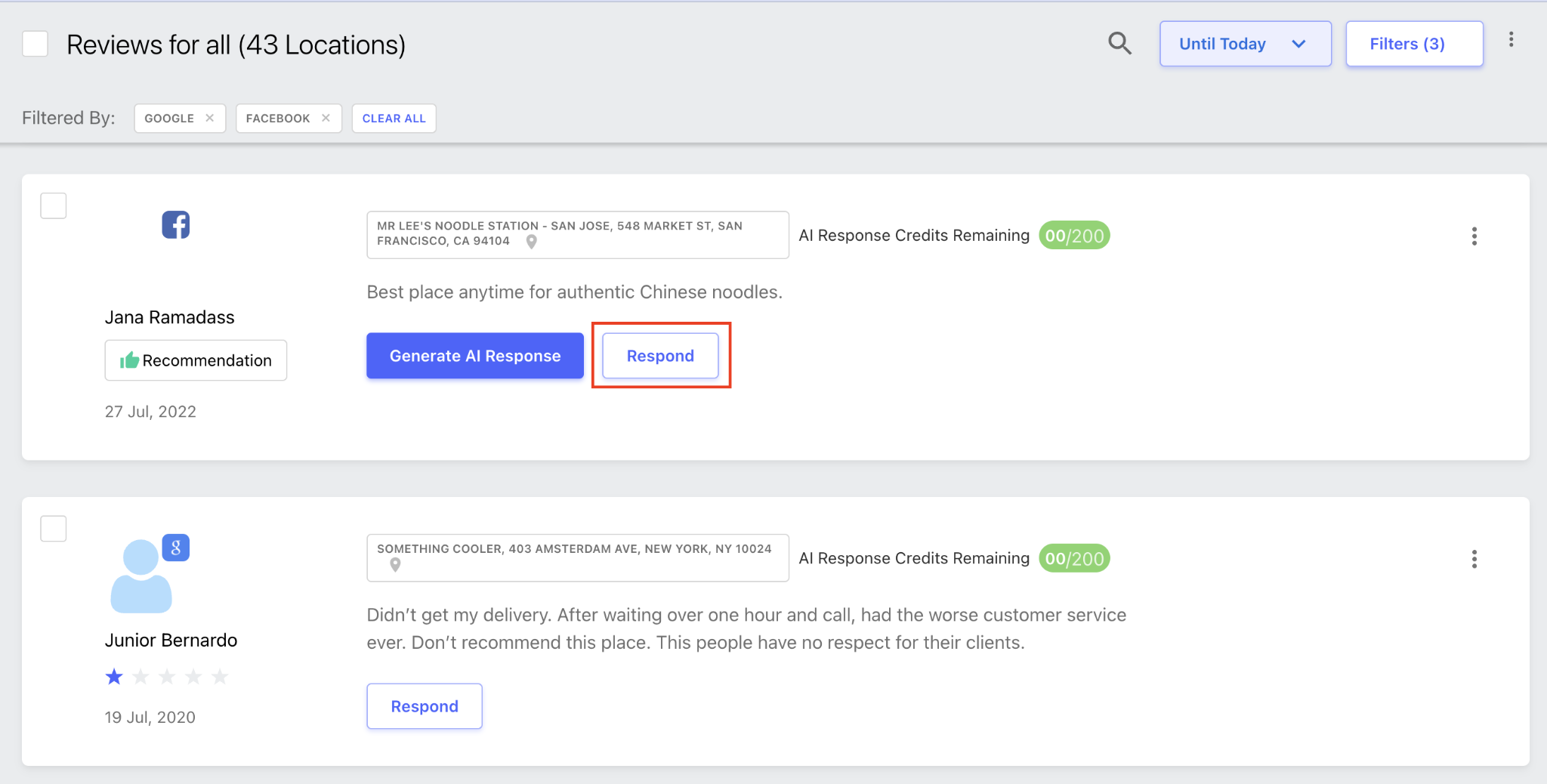1547x784 pixels.
Task: Click the Facebook icon on Jana Ramadass's review
Action: 175,224
